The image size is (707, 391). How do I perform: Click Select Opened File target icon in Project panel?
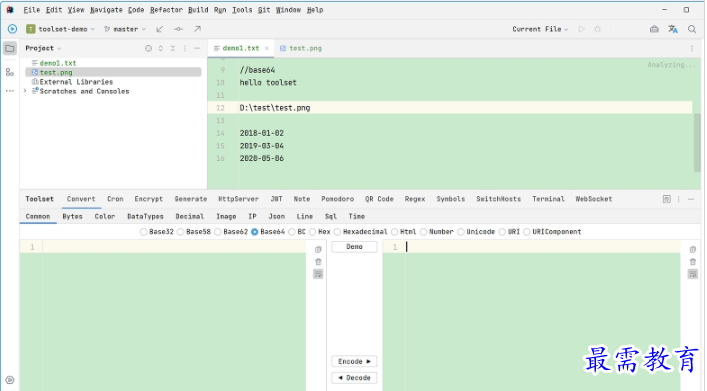tap(148, 48)
